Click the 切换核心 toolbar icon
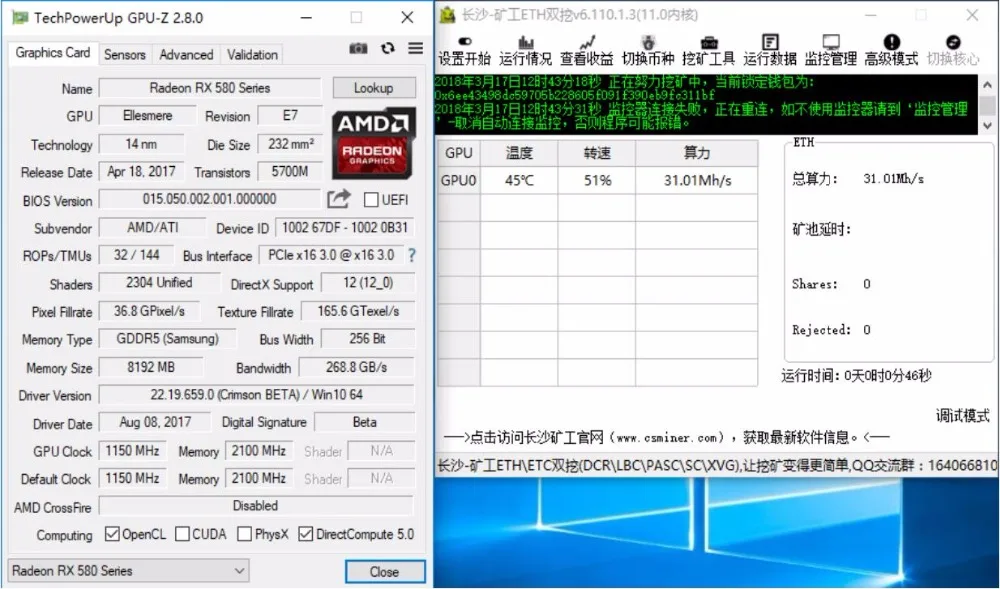The width and height of the screenshot is (1000, 589). click(x=953, y=51)
